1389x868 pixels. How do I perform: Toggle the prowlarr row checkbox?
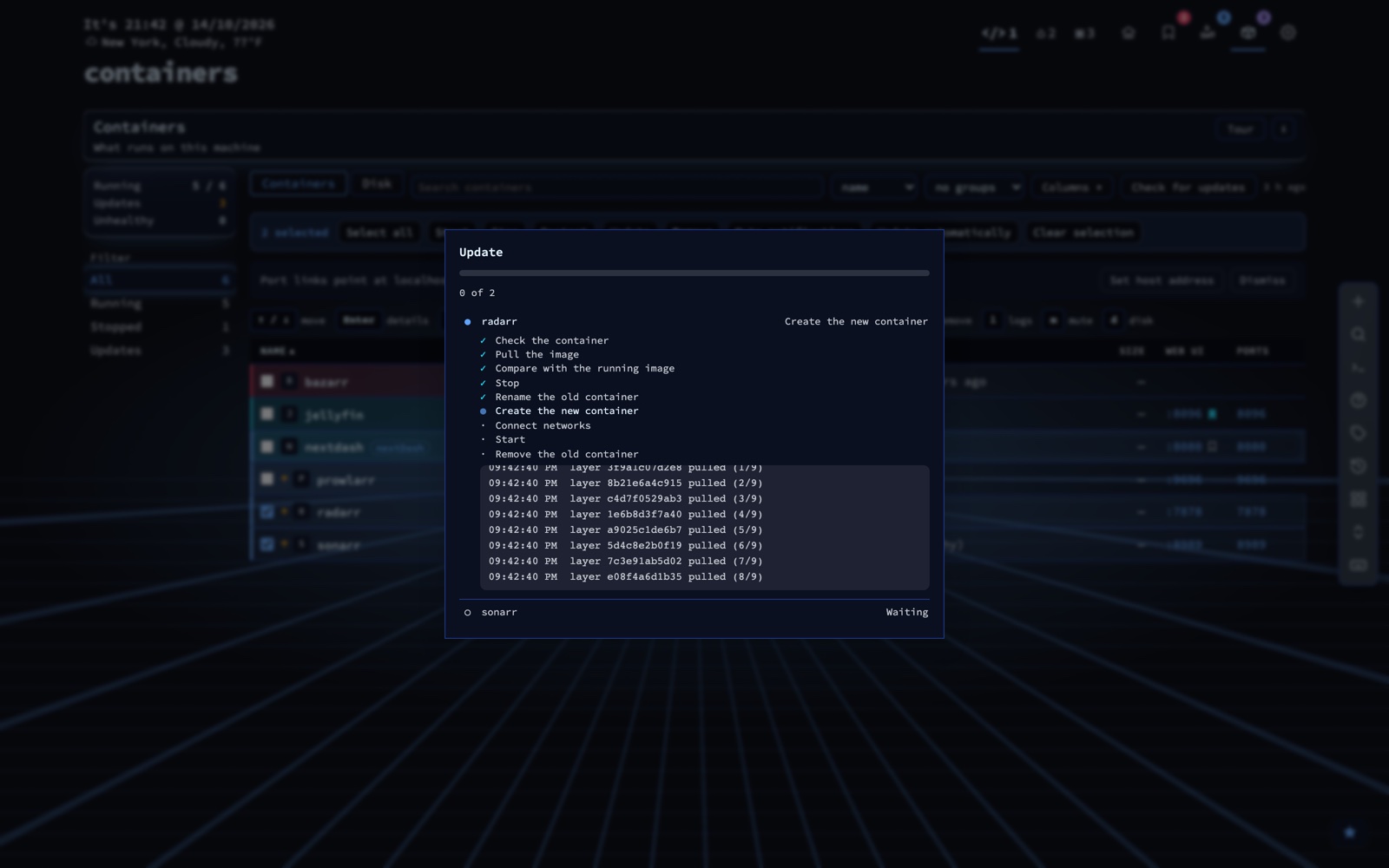267,478
